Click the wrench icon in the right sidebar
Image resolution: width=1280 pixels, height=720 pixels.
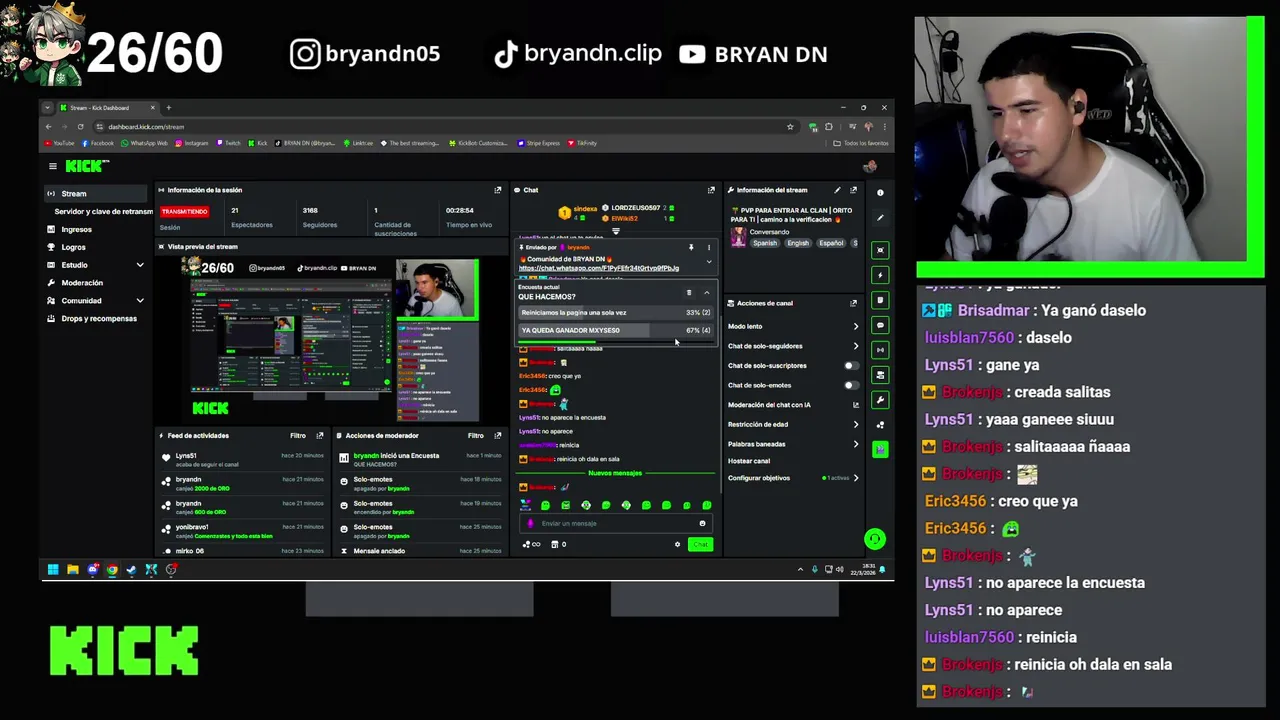(x=880, y=400)
